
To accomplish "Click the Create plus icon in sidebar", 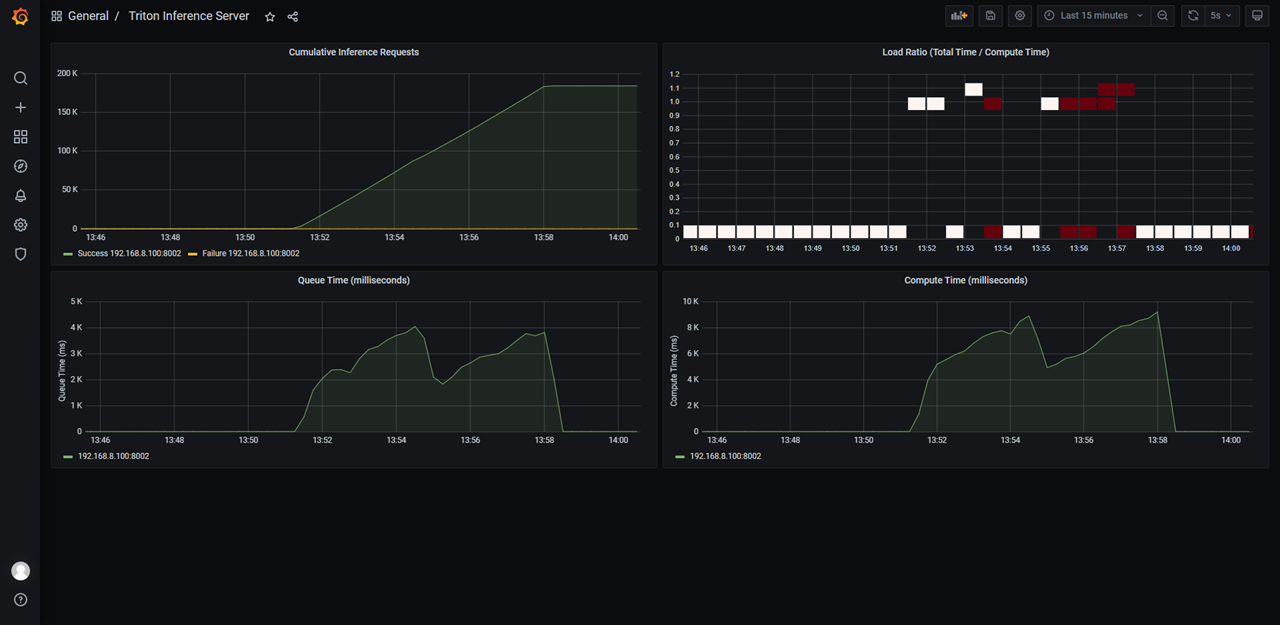I will (20, 107).
